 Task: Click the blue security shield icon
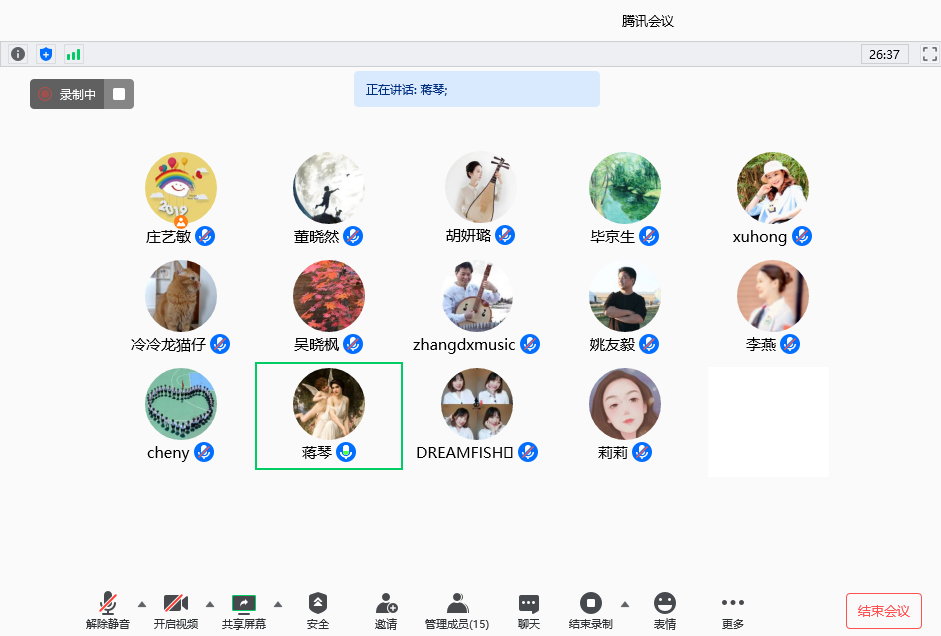[45, 54]
